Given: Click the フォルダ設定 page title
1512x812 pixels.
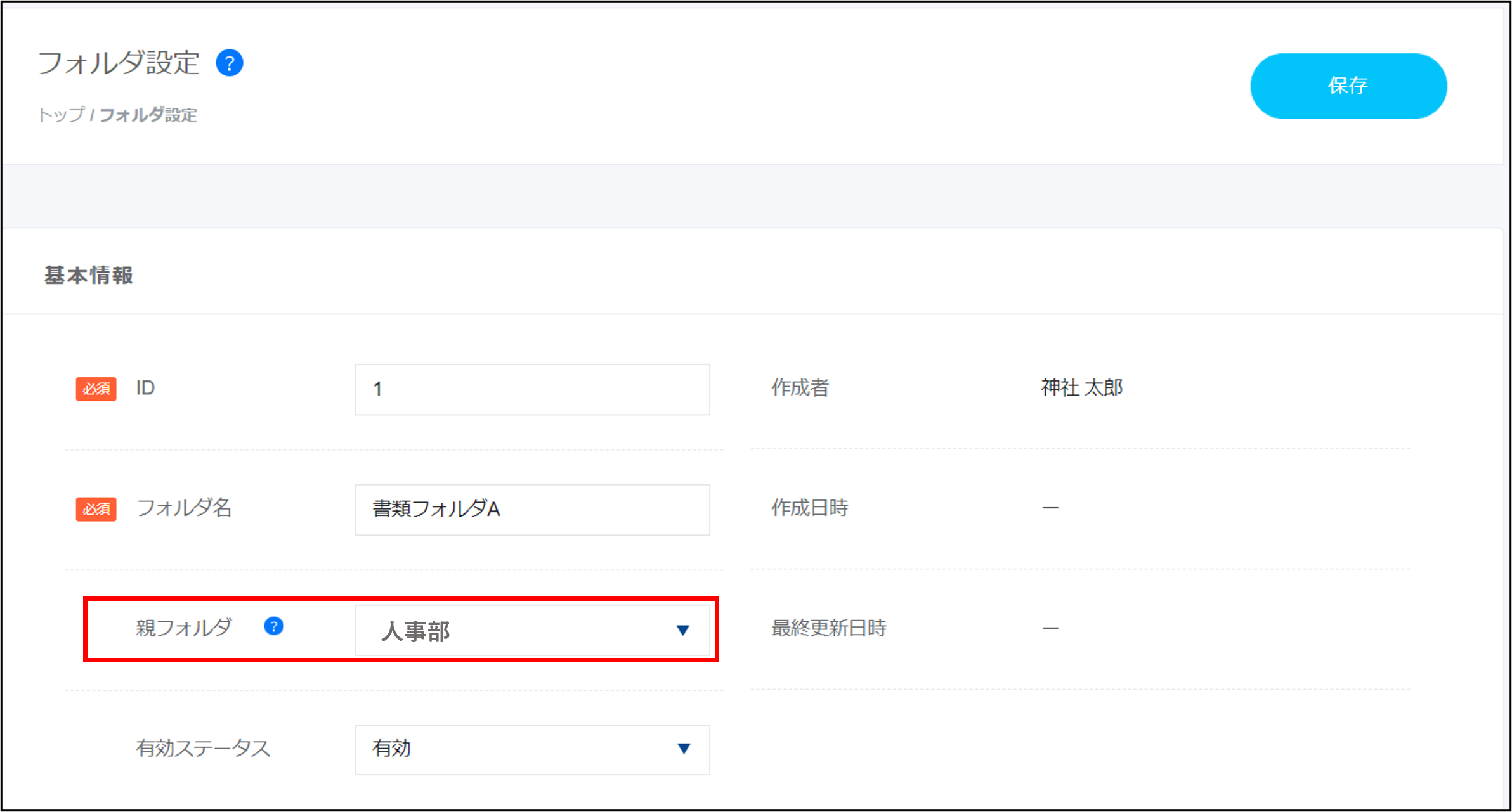Looking at the screenshot, I should coord(119,63).
